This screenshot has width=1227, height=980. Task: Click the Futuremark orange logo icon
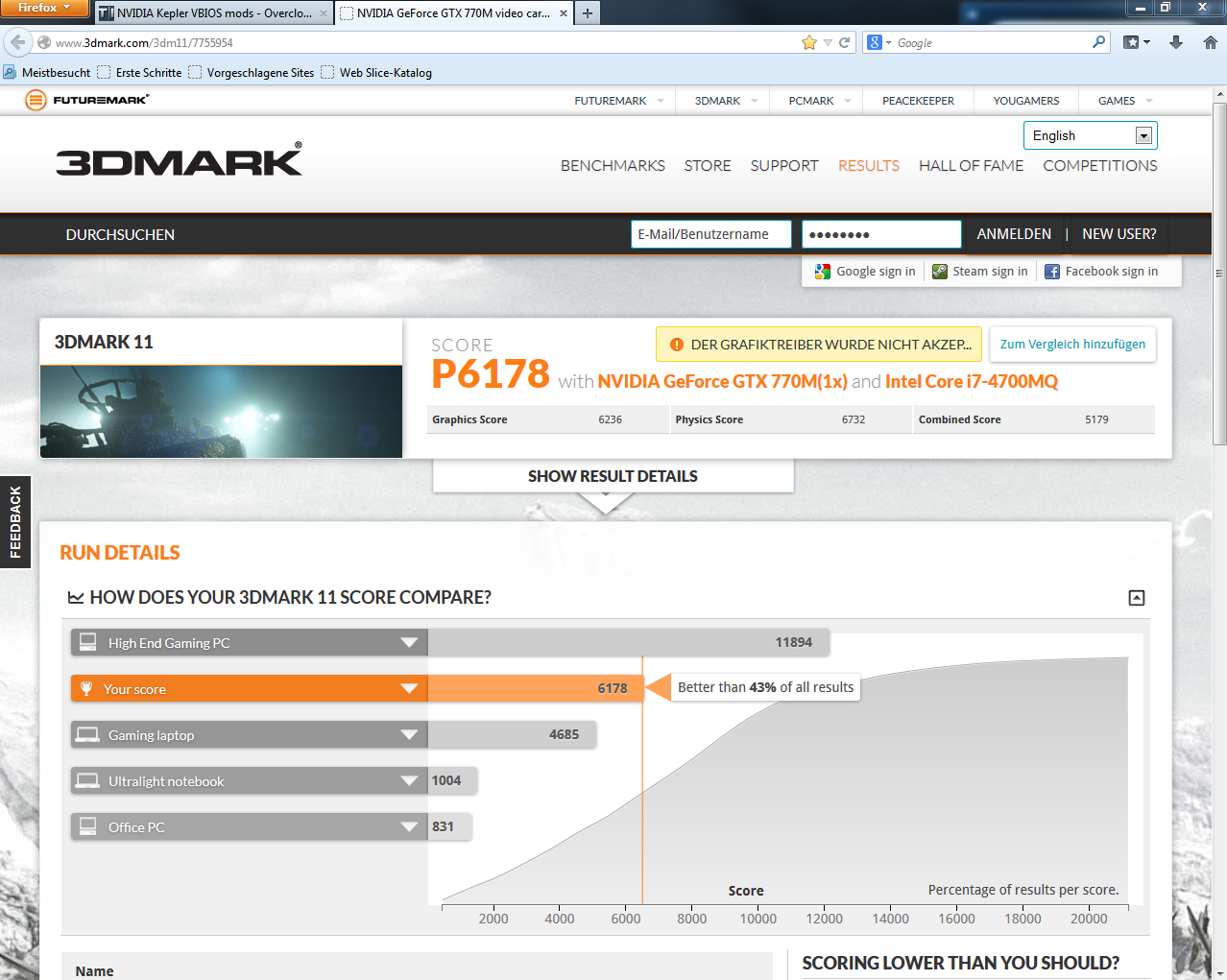tap(36, 100)
